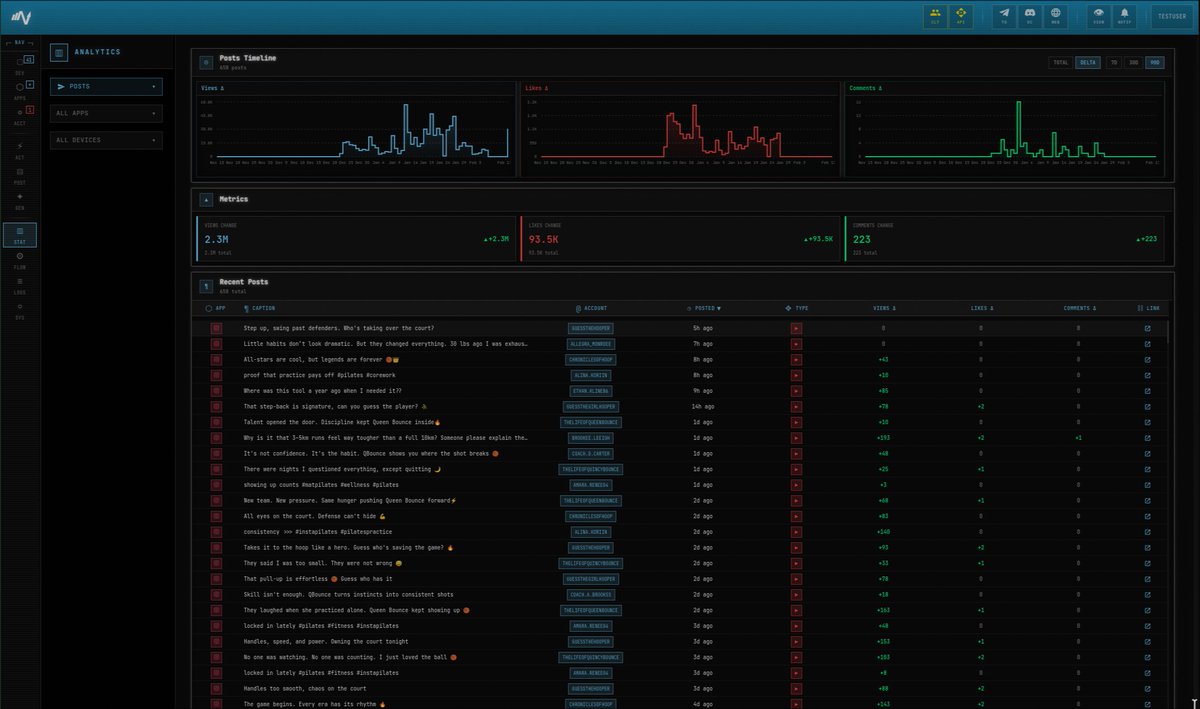
Task: Sort table by COMMENTS Δ column
Action: tap(1078, 308)
